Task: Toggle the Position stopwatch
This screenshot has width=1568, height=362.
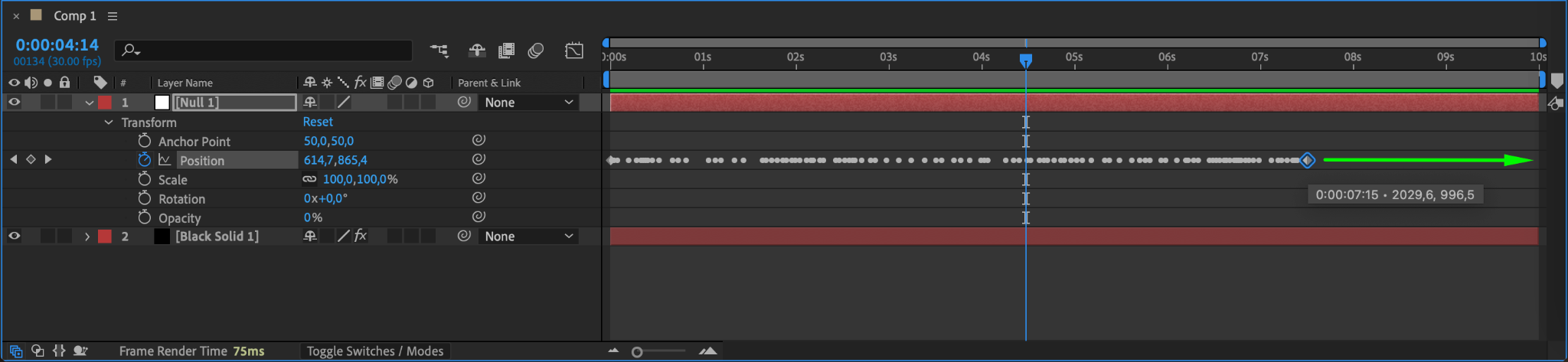Action: tap(144, 160)
